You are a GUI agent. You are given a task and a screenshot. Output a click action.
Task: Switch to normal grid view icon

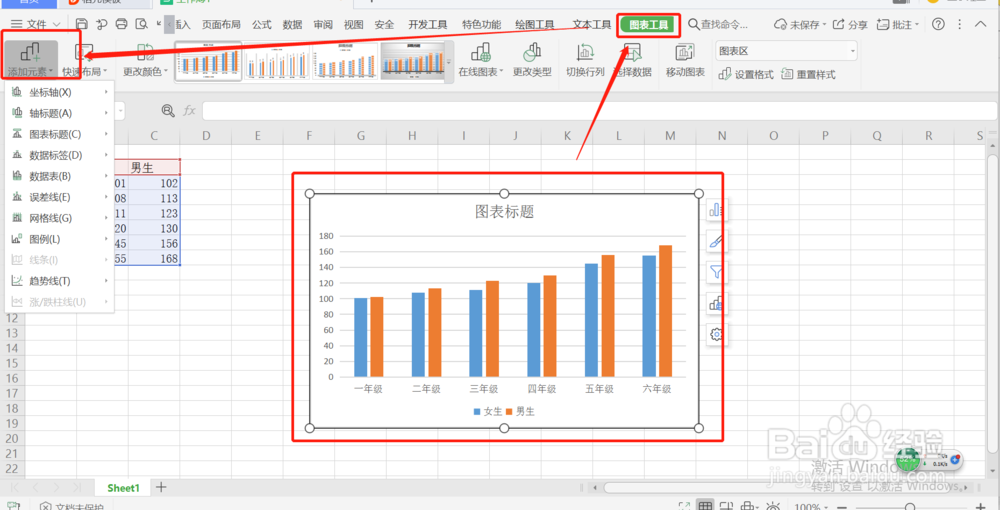pos(704,507)
